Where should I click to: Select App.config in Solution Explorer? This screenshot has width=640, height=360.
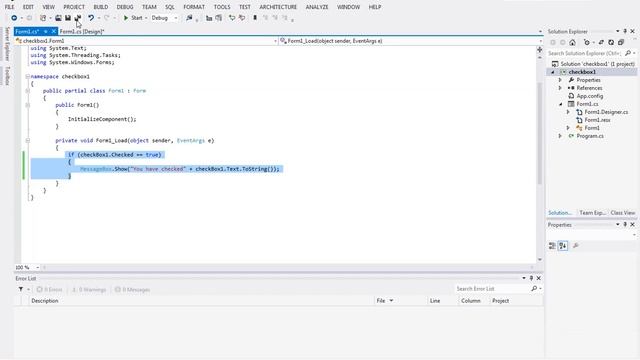point(589,96)
